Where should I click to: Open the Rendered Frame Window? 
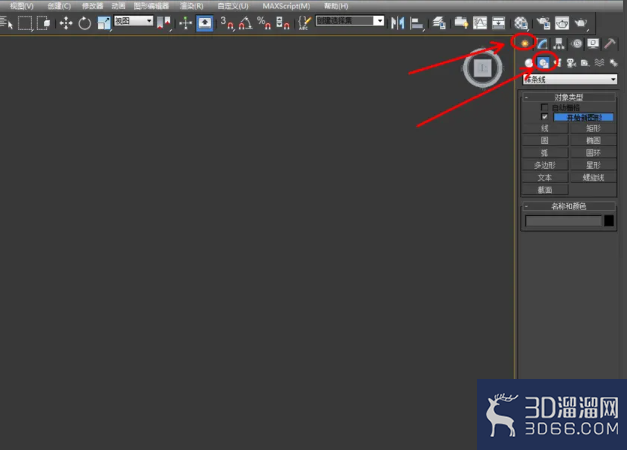(562, 23)
